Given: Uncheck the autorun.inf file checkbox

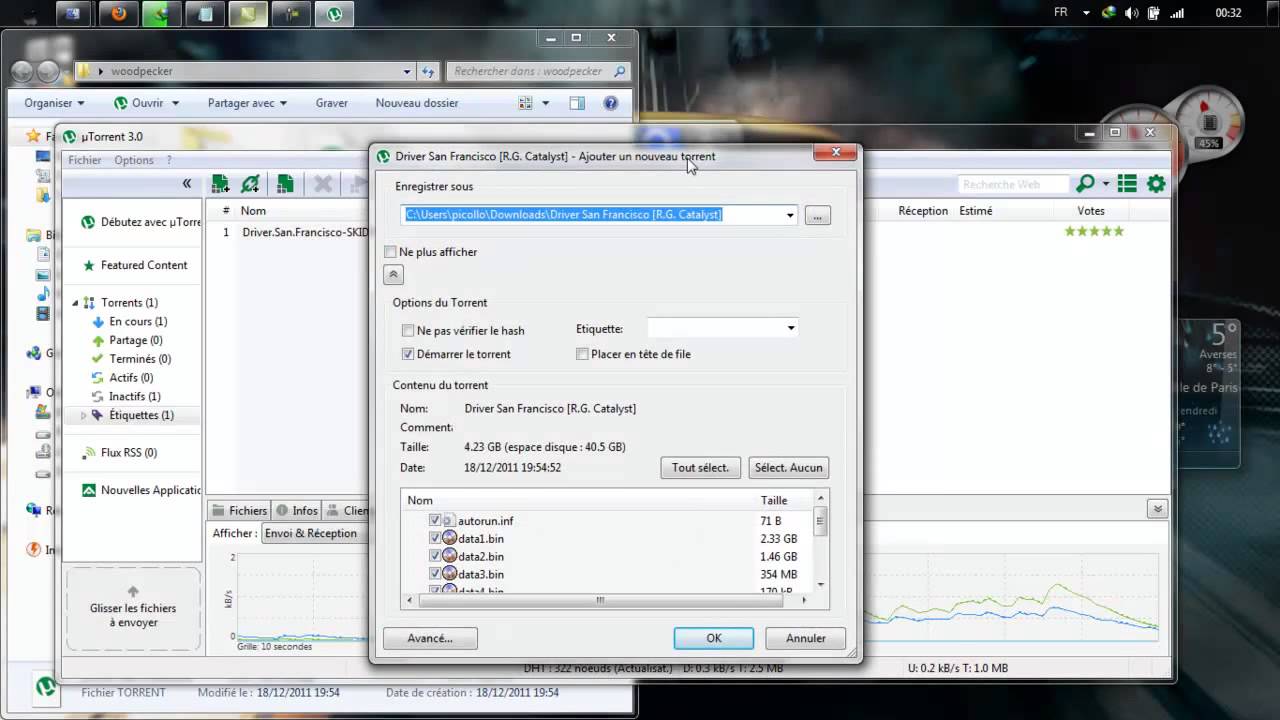Looking at the screenshot, I should (435, 521).
